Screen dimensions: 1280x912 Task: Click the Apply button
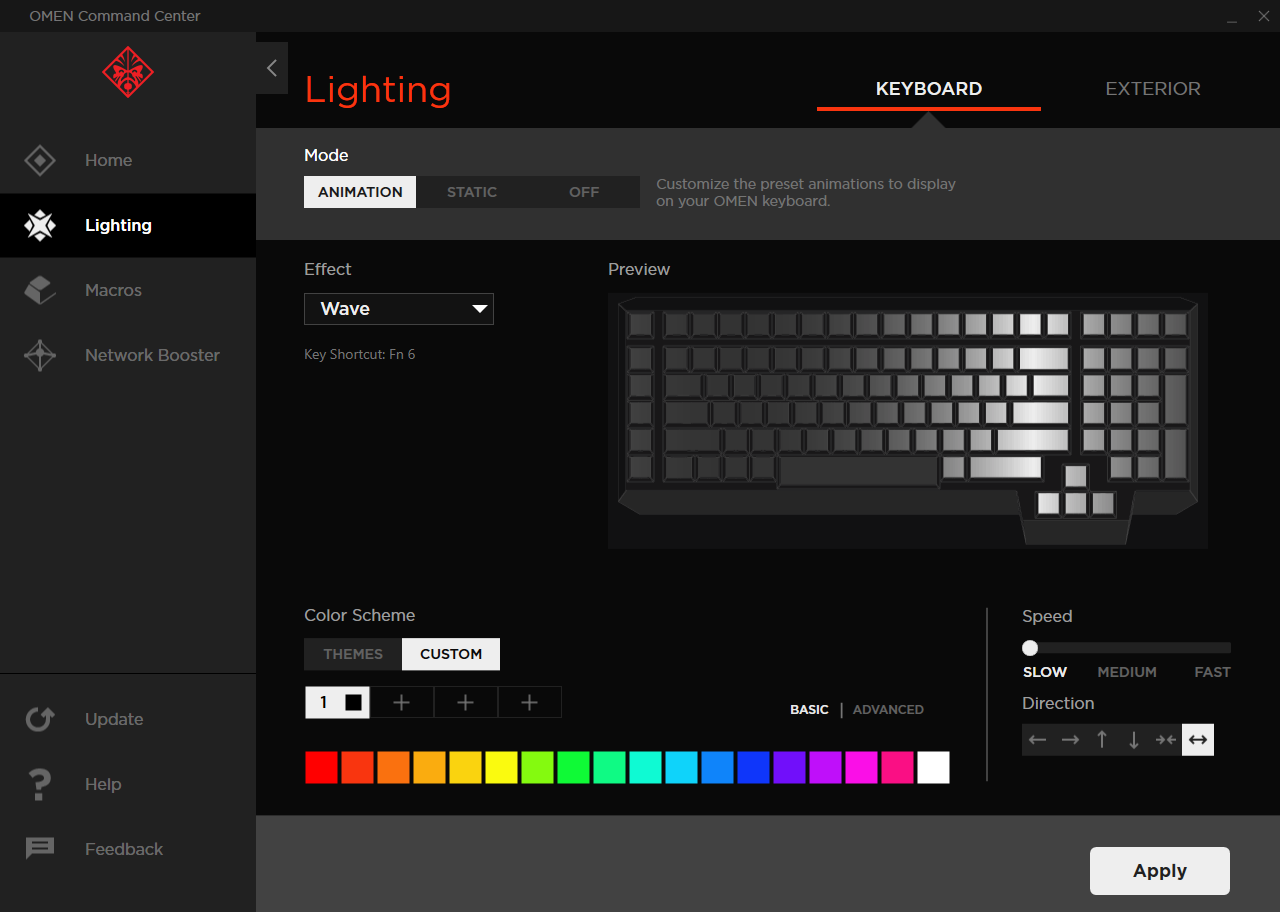(1160, 871)
